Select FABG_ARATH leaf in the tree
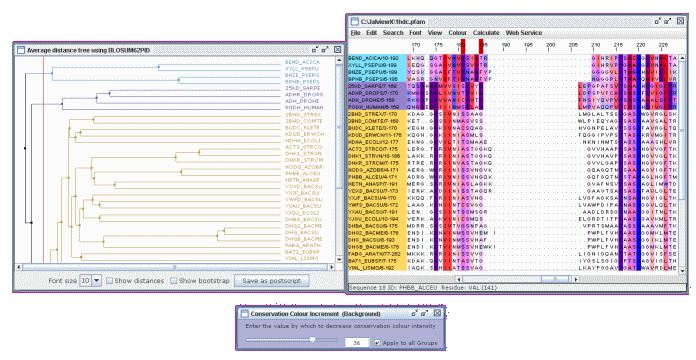The width and height of the screenshot is (696, 360). click(304, 245)
